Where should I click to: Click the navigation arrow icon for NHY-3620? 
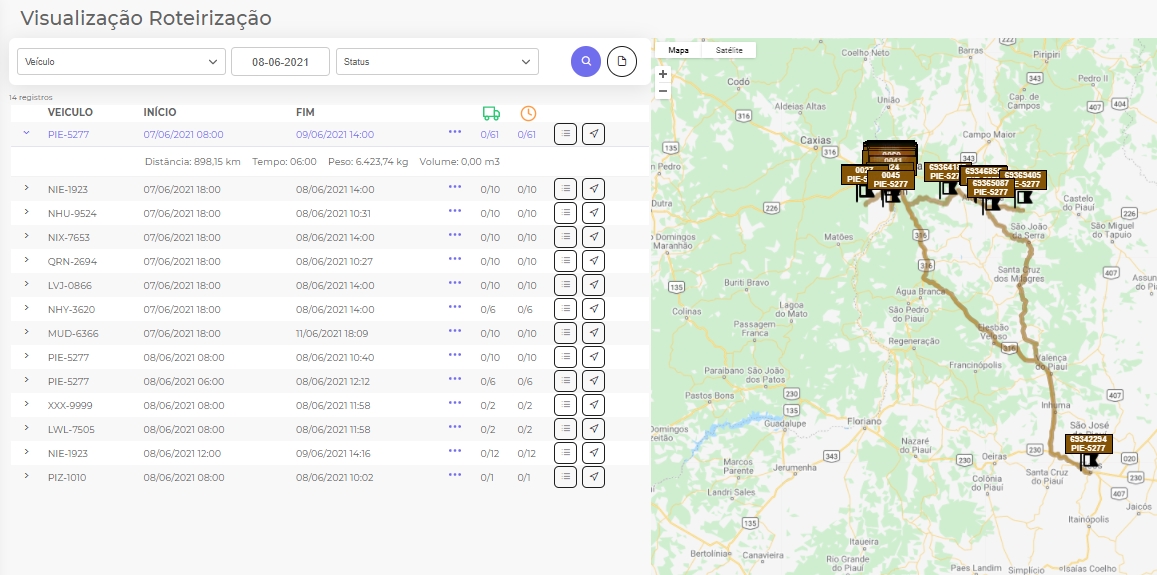pos(593,309)
